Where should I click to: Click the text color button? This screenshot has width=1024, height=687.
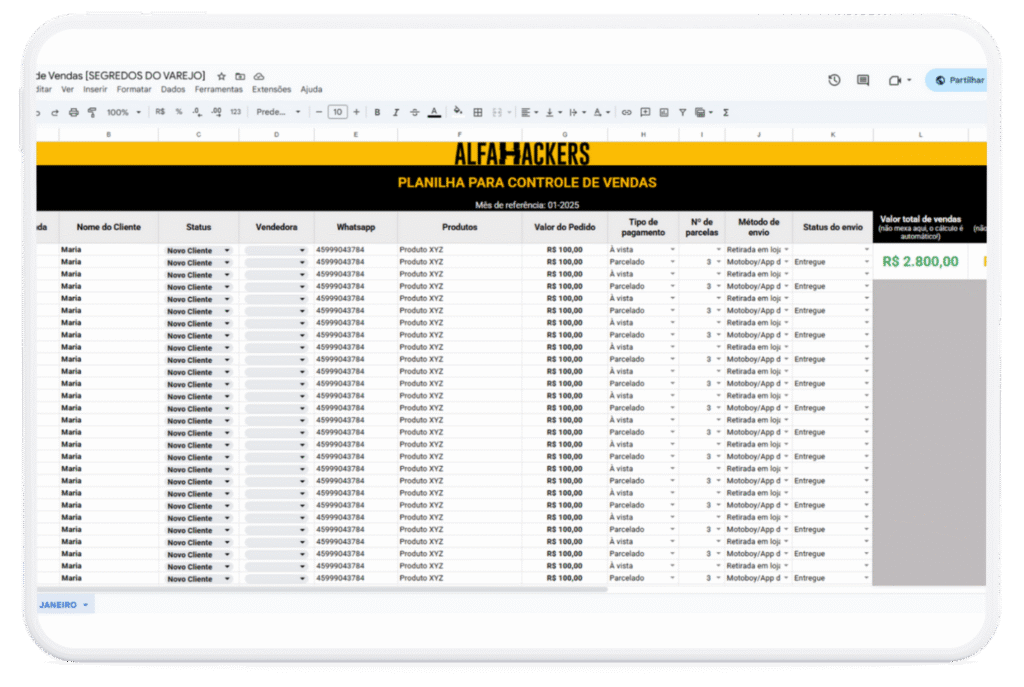click(434, 112)
